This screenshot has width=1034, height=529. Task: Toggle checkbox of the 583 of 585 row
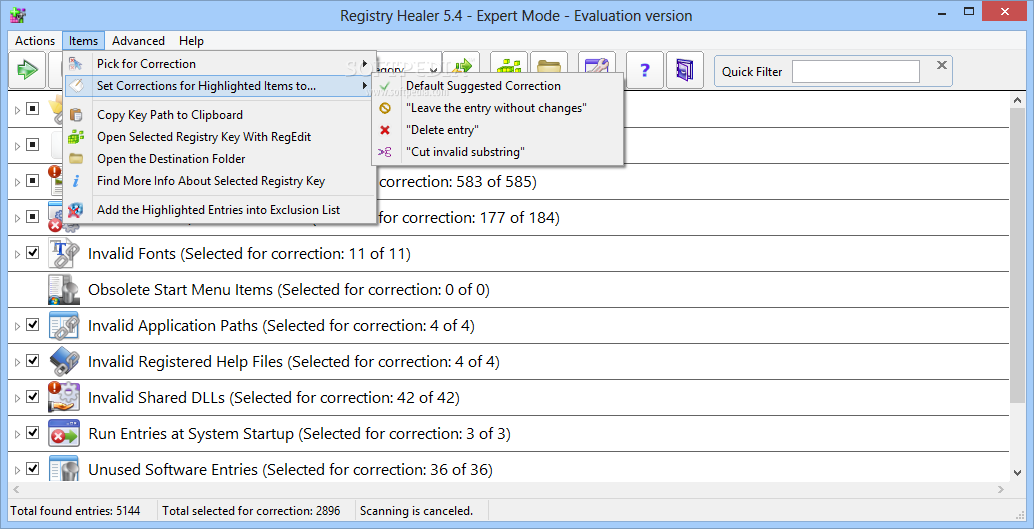pos(33,181)
